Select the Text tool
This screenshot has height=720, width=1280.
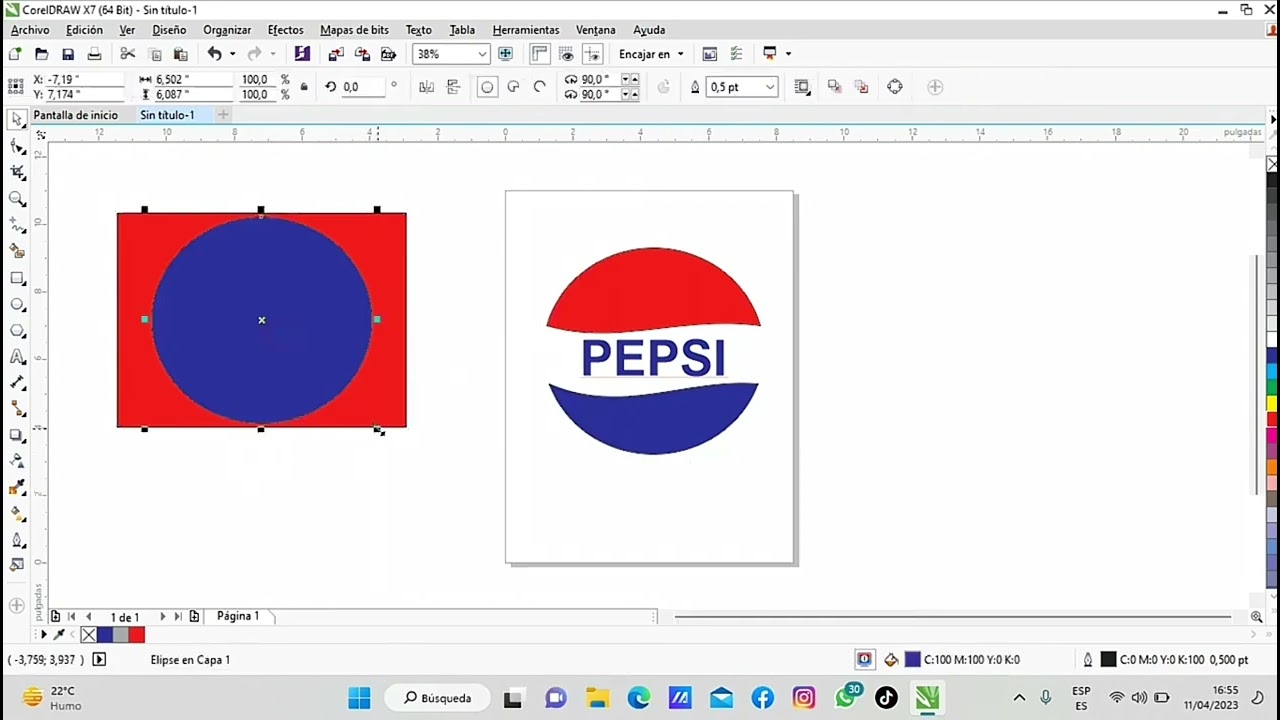coord(17,357)
